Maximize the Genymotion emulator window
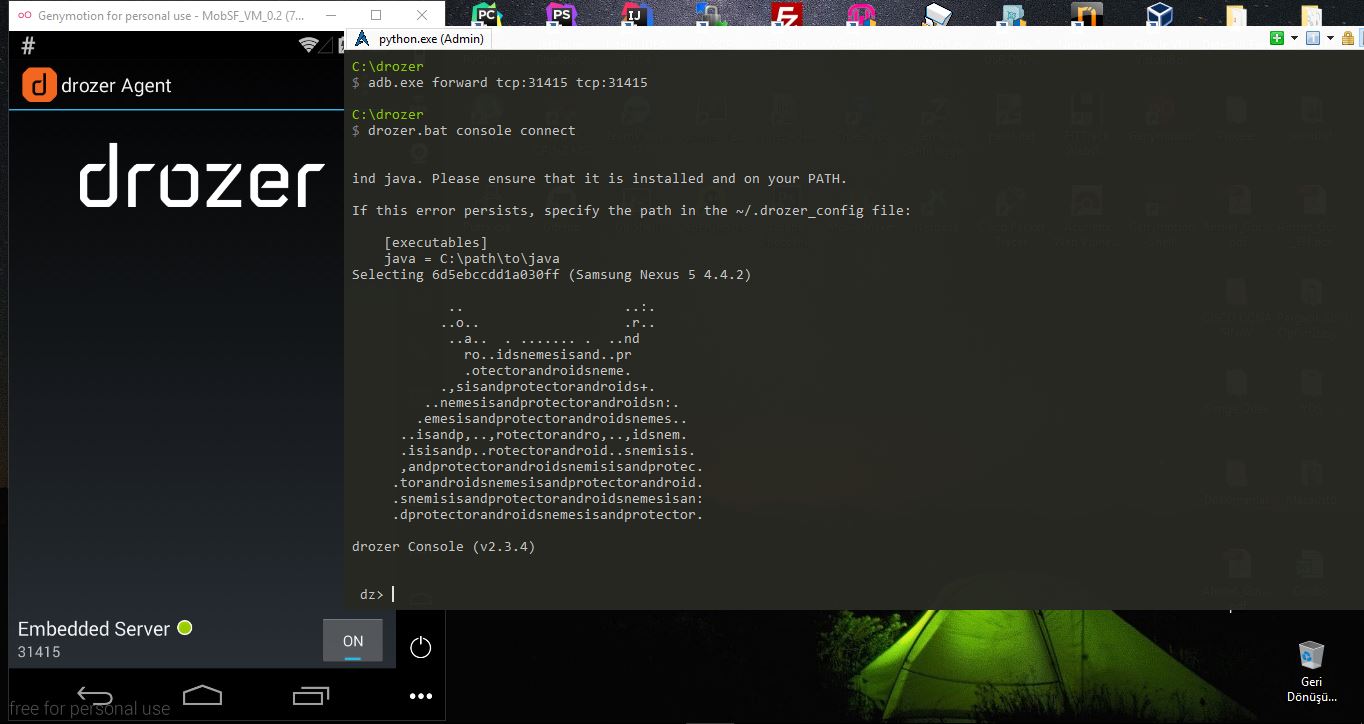1364x724 pixels. click(375, 16)
